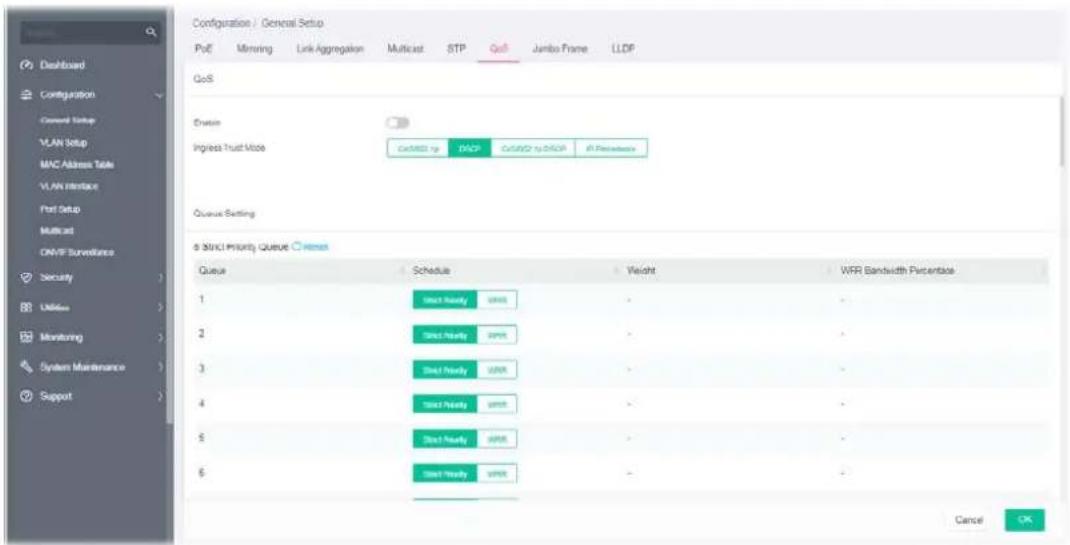Click the Security shield icon
The image size is (1070, 545).
tap(29, 278)
